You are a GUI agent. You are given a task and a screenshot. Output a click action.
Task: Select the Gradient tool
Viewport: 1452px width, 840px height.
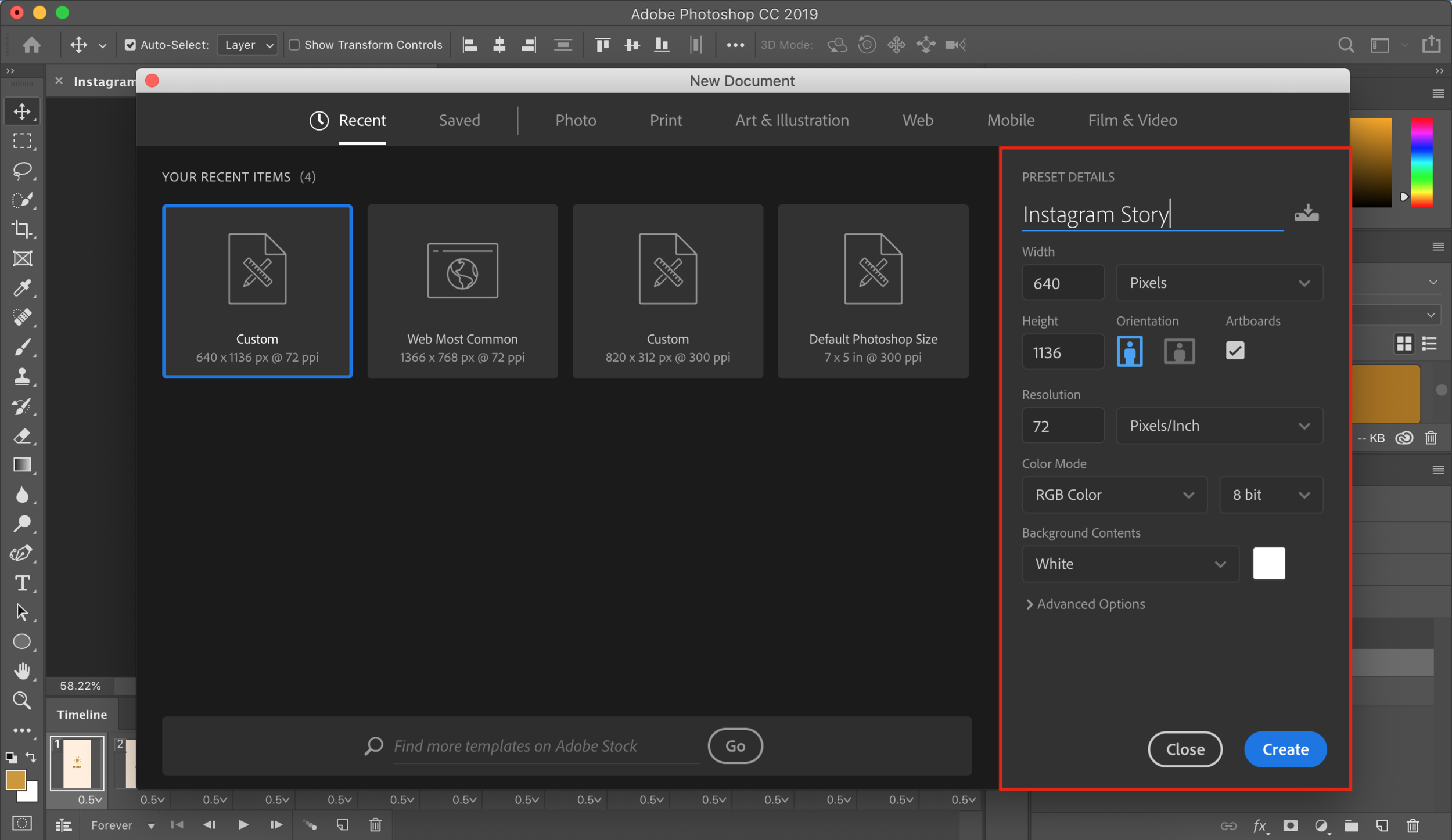tap(22, 465)
